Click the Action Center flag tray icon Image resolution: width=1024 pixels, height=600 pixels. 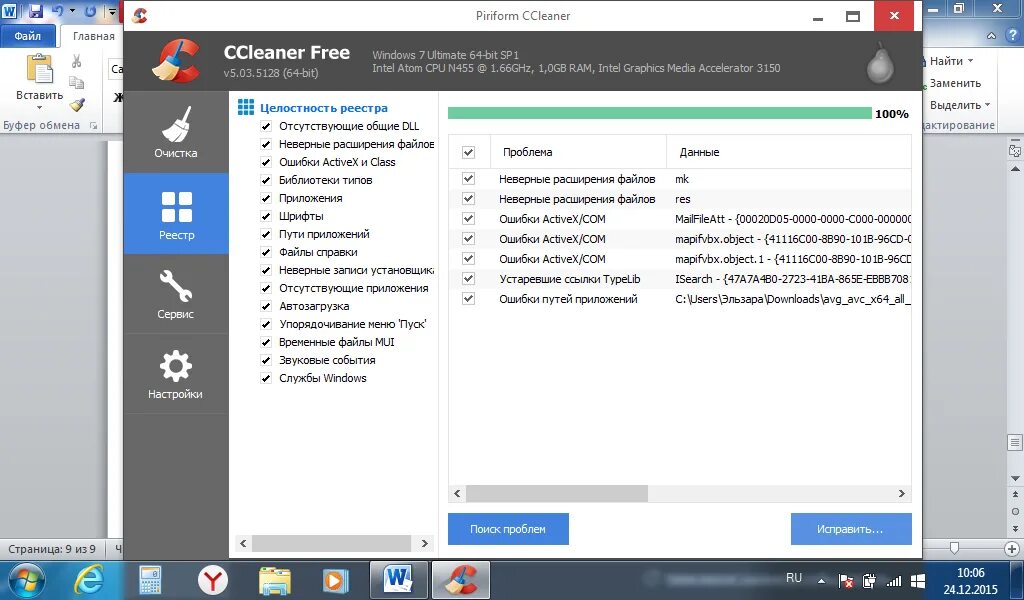click(x=845, y=580)
